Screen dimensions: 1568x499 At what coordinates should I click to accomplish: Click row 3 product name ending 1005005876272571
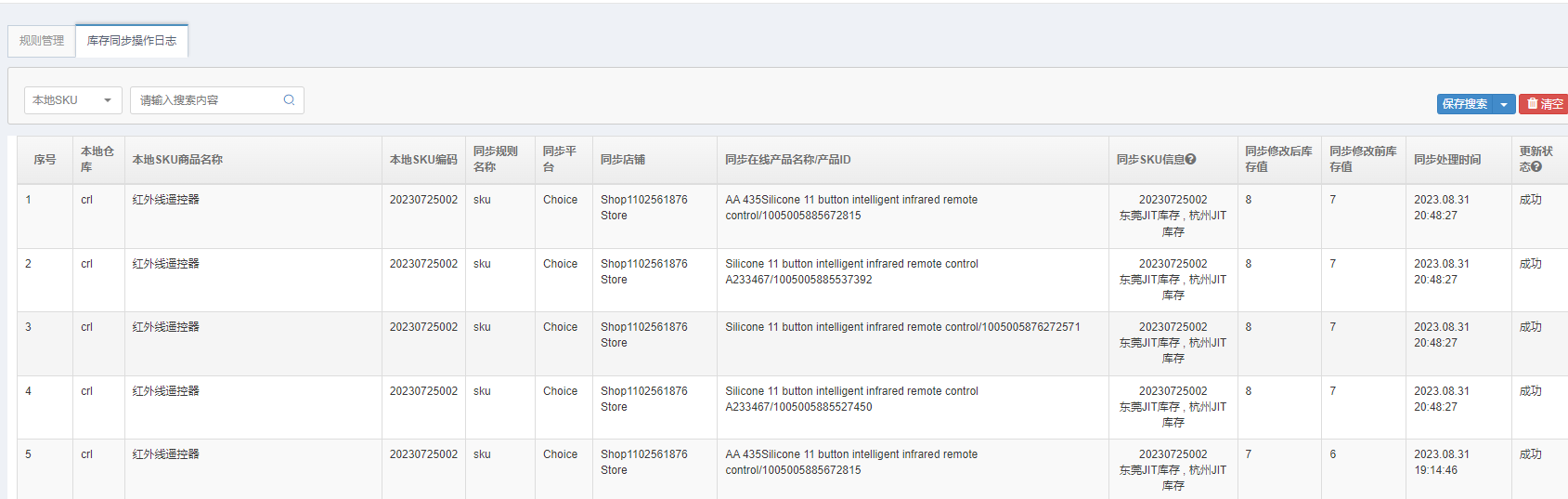(902, 327)
